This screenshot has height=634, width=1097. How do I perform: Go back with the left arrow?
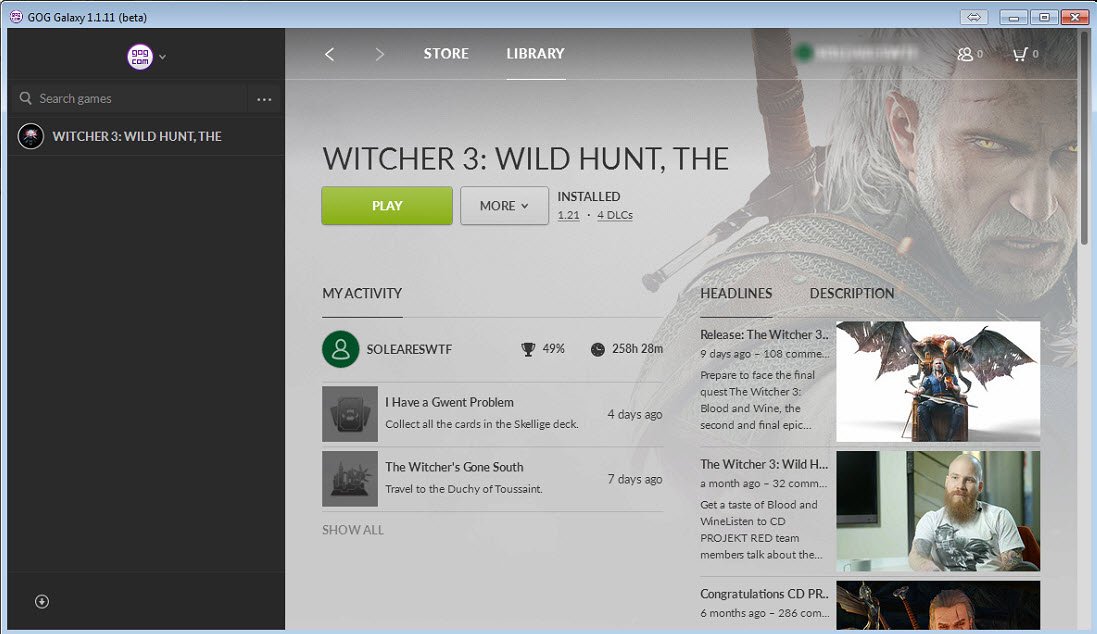point(330,54)
